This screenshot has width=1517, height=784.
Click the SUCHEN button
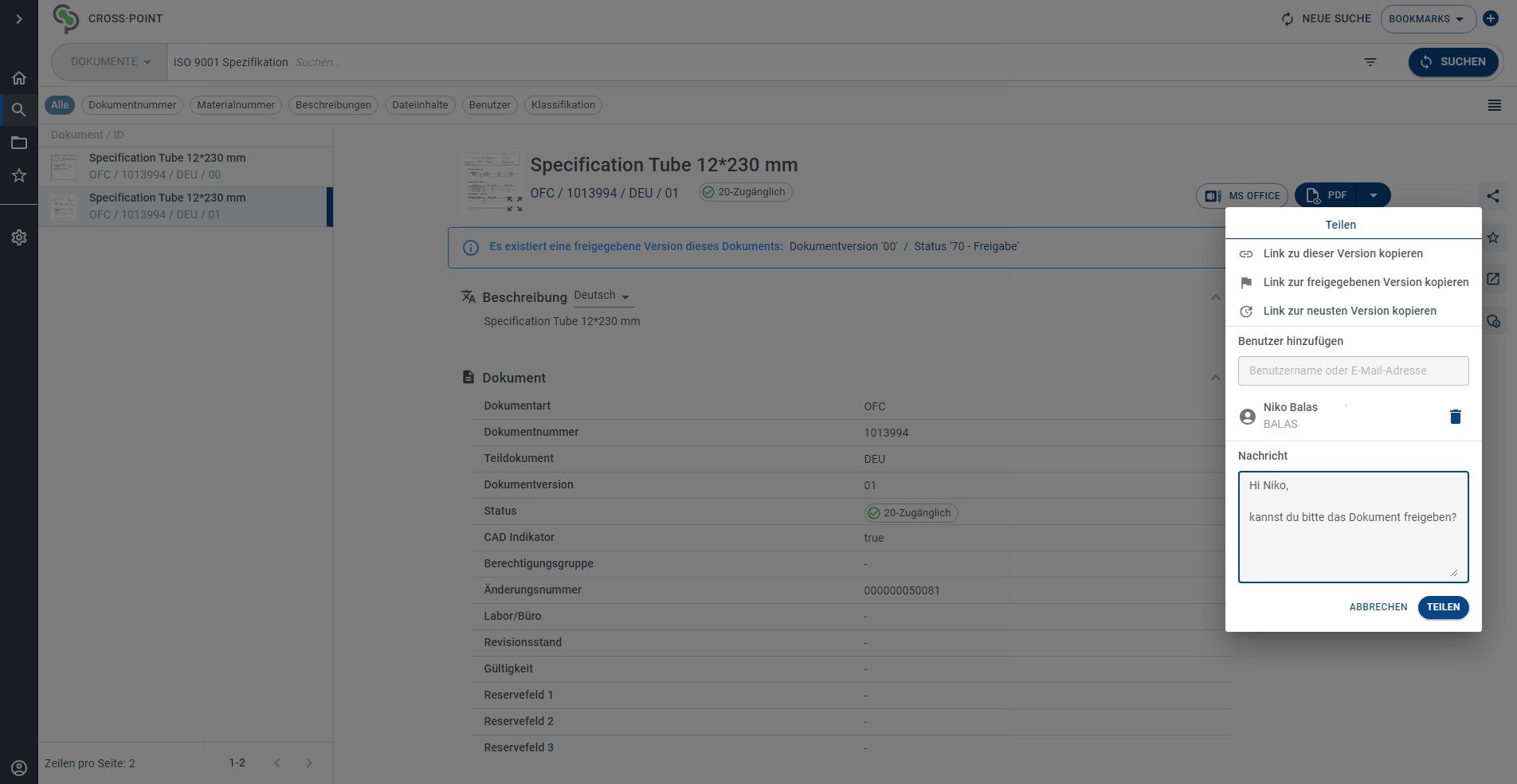coord(1453,62)
